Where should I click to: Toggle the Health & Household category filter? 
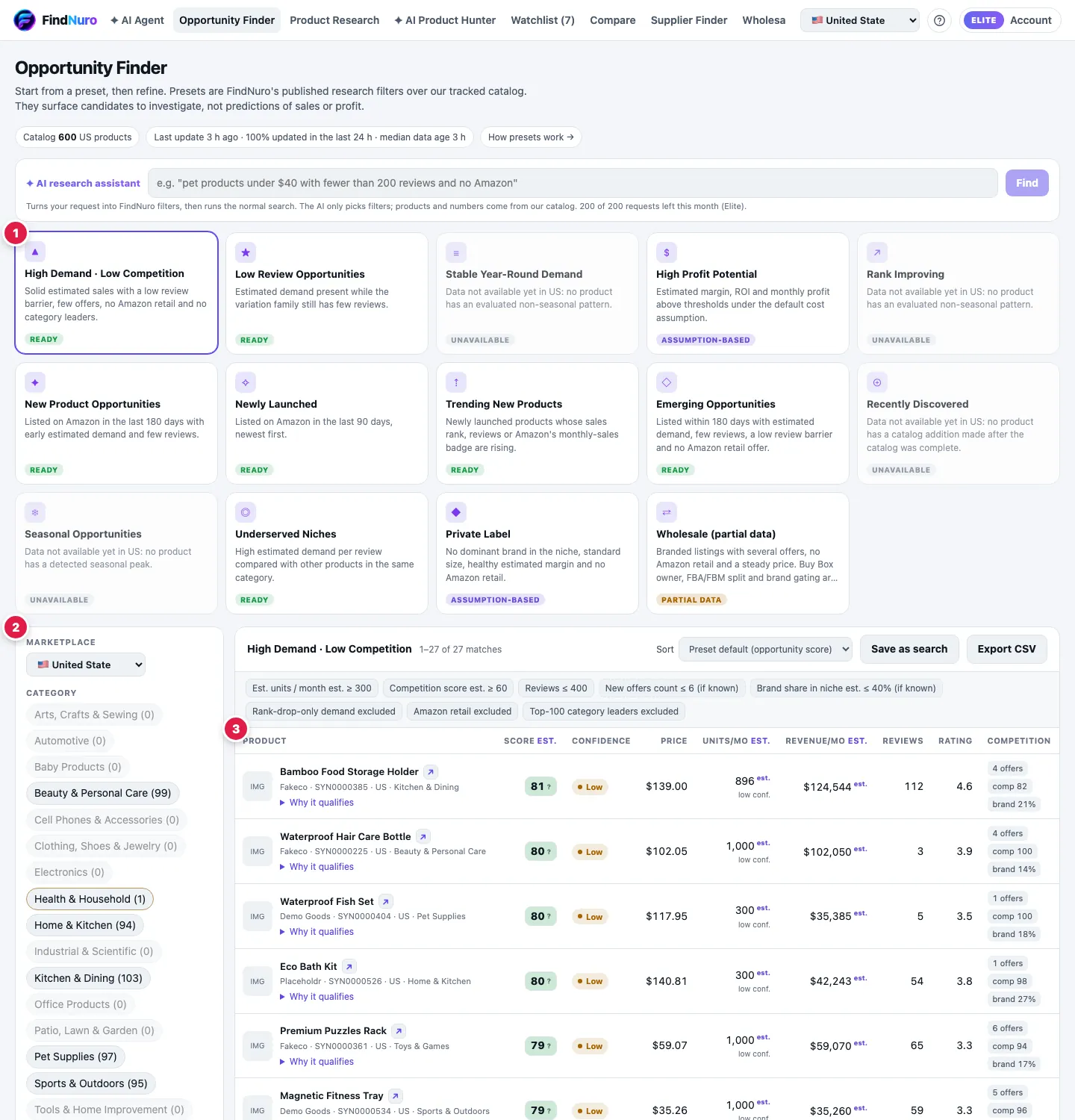tap(90, 899)
